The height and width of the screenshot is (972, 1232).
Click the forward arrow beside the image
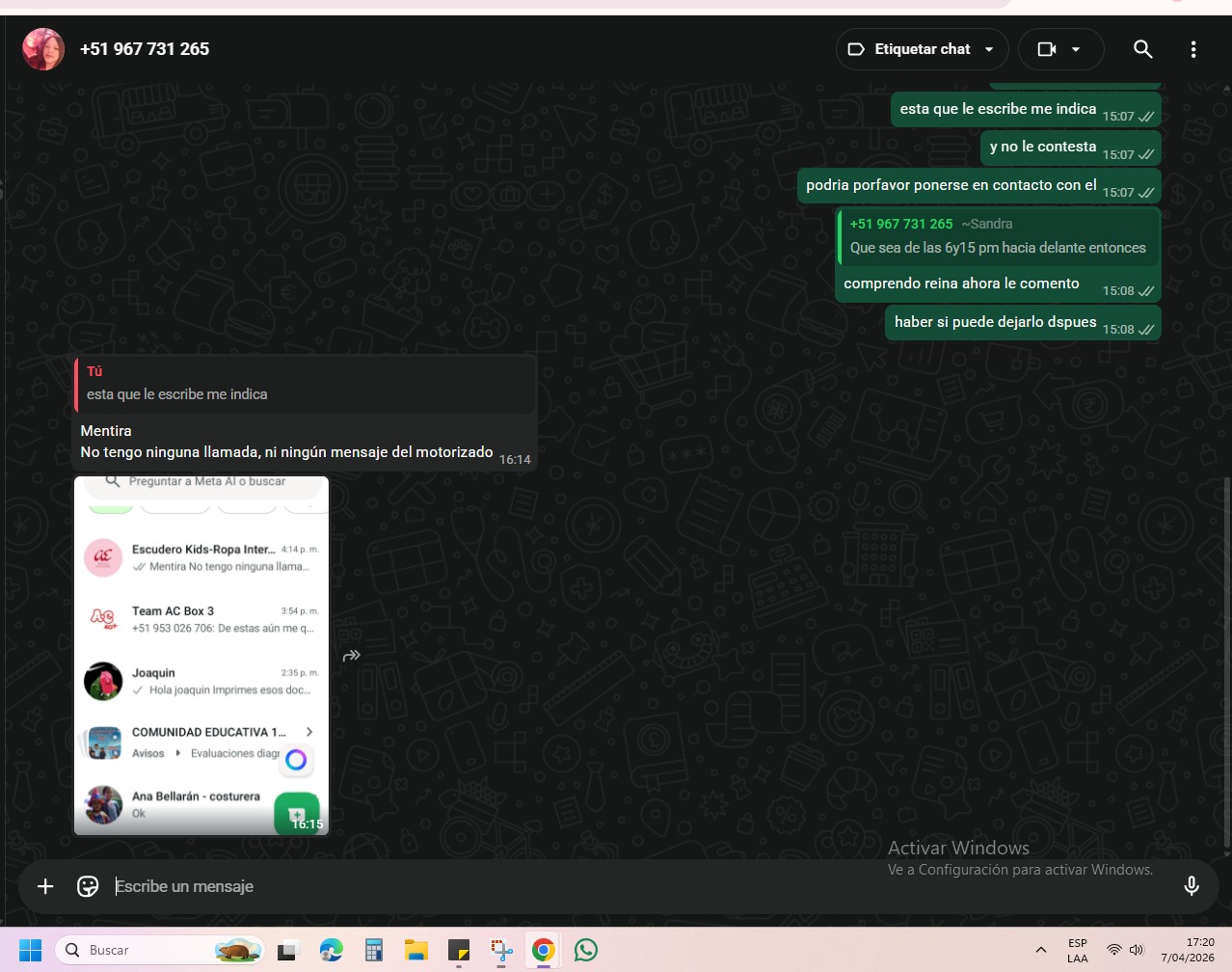tap(352, 656)
